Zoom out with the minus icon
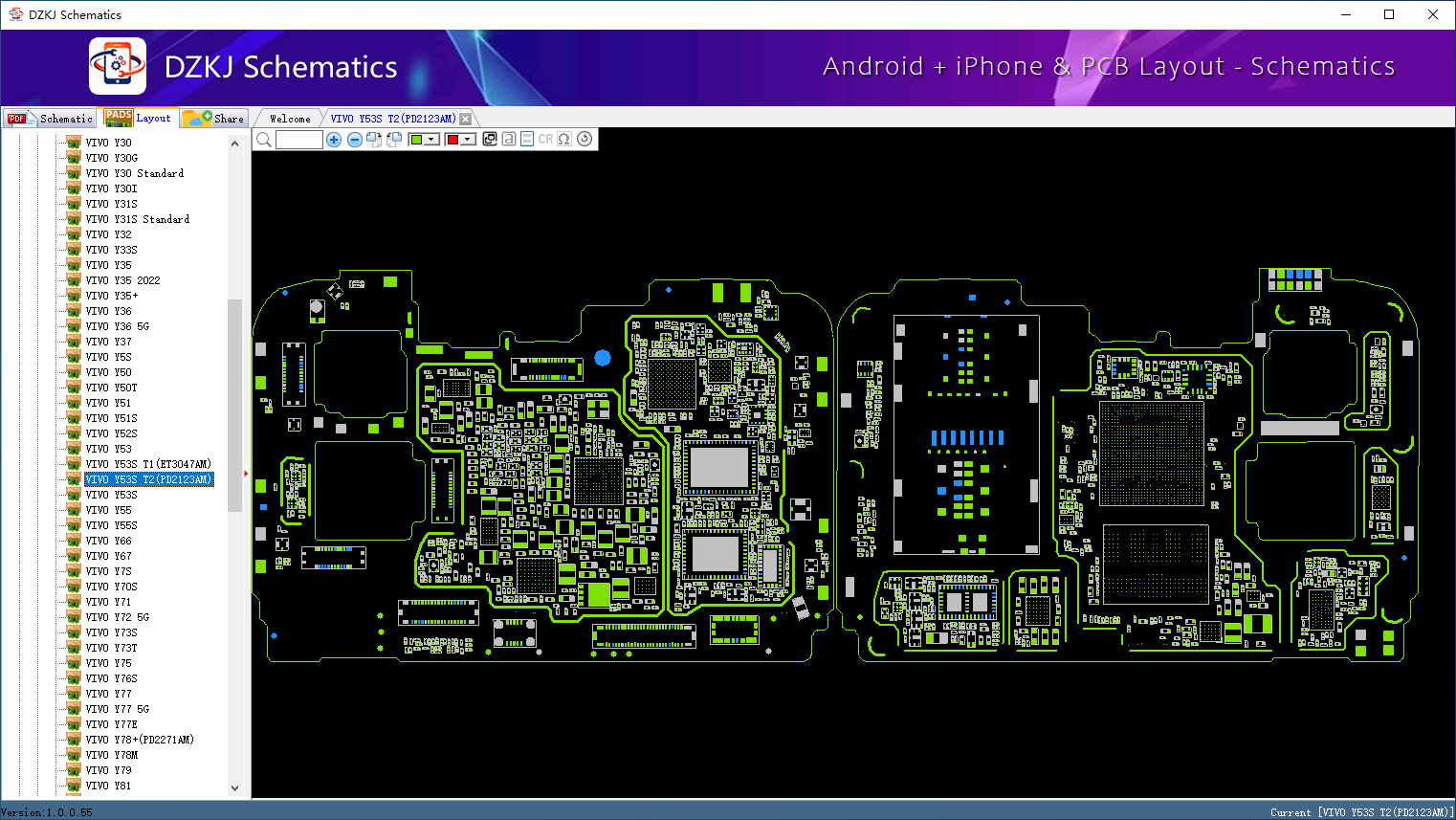Image resolution: width=1456 pixels, height=820 pixels. [x=354, y=140]
